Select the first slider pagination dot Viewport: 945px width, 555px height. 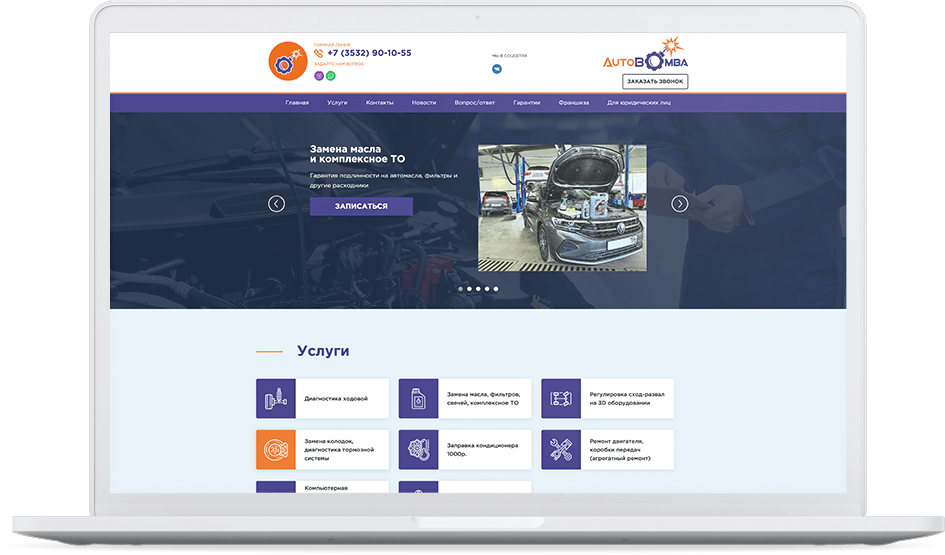coord(460,289)
